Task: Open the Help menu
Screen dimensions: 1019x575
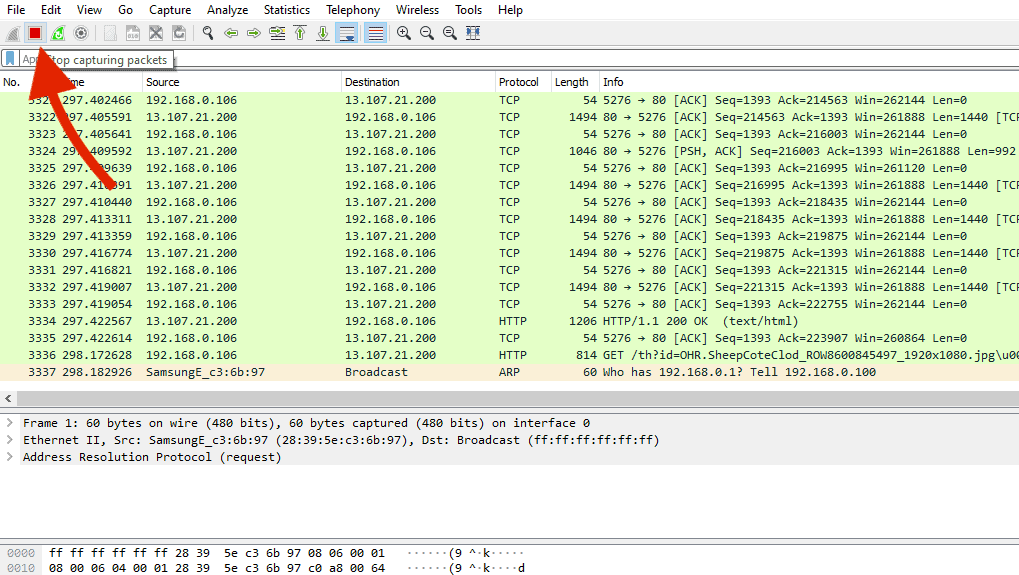Action: point(510,10)
